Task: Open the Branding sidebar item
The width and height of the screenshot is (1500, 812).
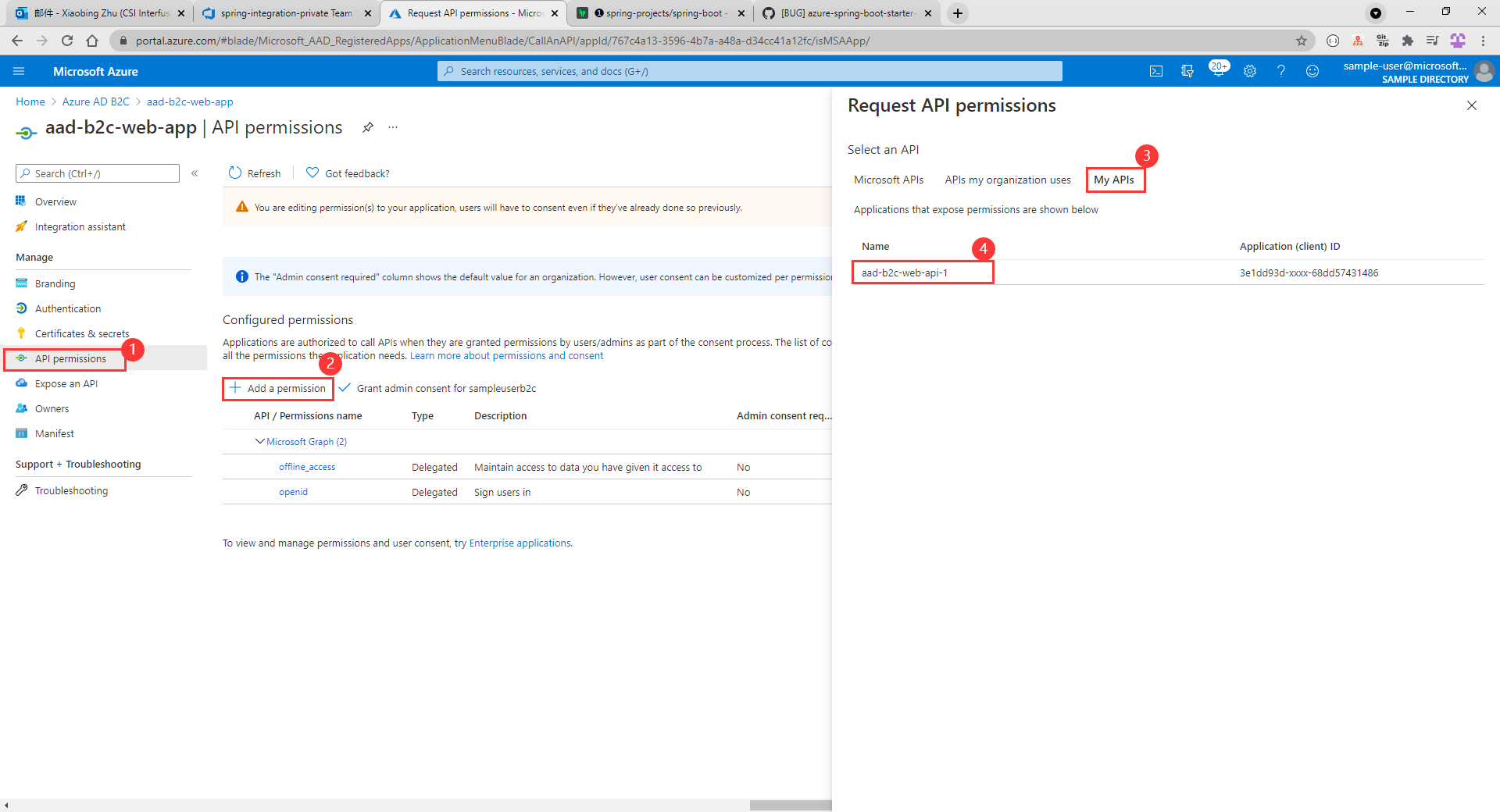Action: click(x=55, y=283)
